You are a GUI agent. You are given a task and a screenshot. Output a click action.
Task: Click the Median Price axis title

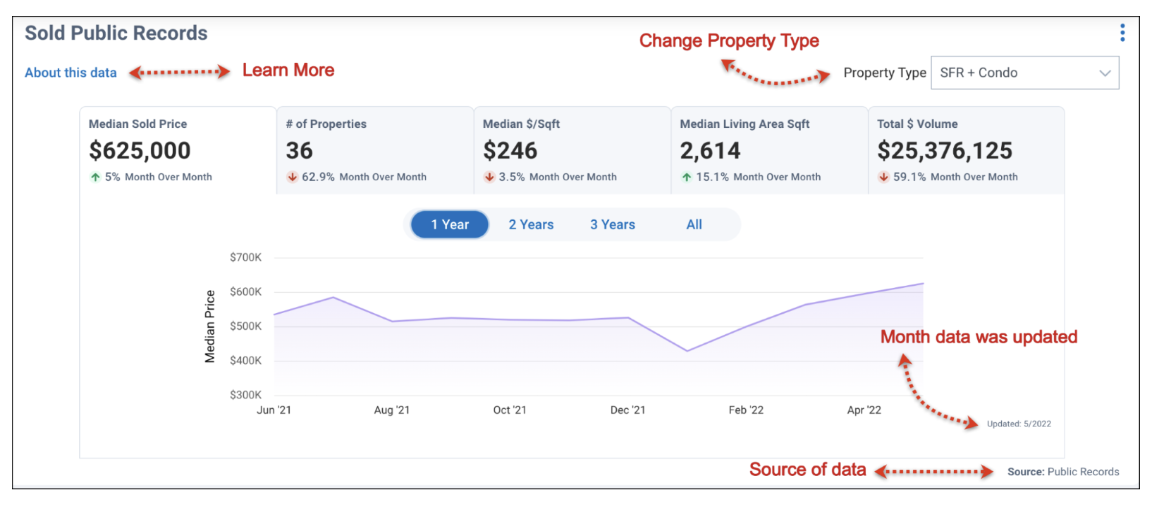(x=210, y=326)
